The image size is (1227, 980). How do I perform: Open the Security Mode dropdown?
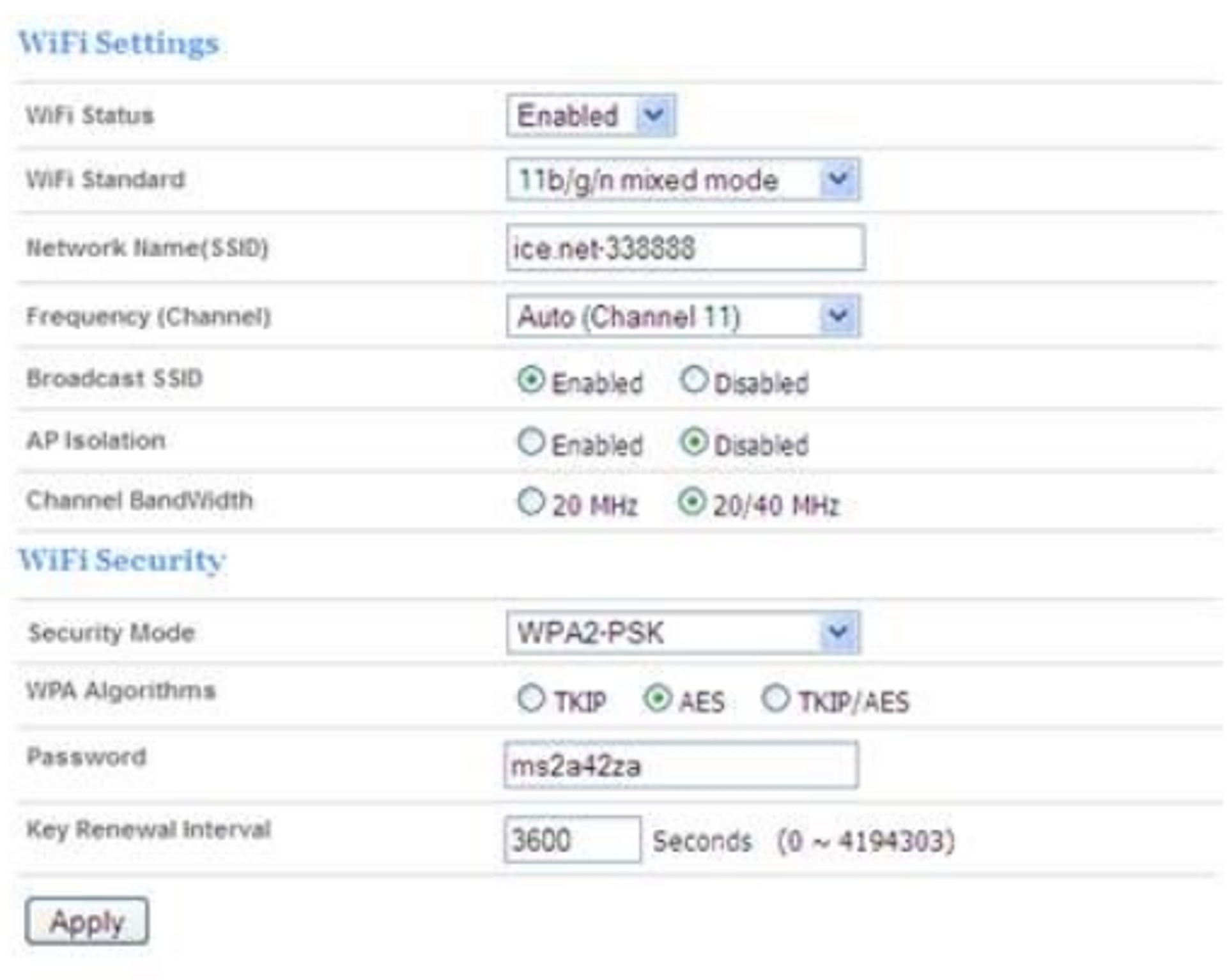pyautogui.click(x=682, y=632)
